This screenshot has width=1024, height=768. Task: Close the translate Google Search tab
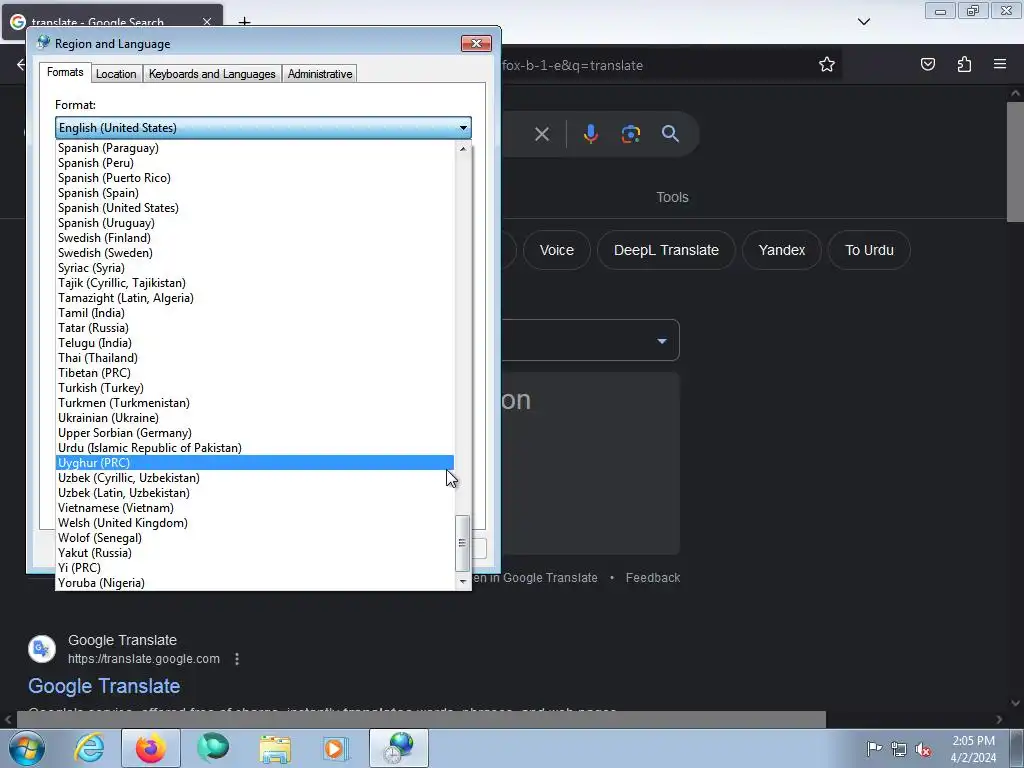207,22
